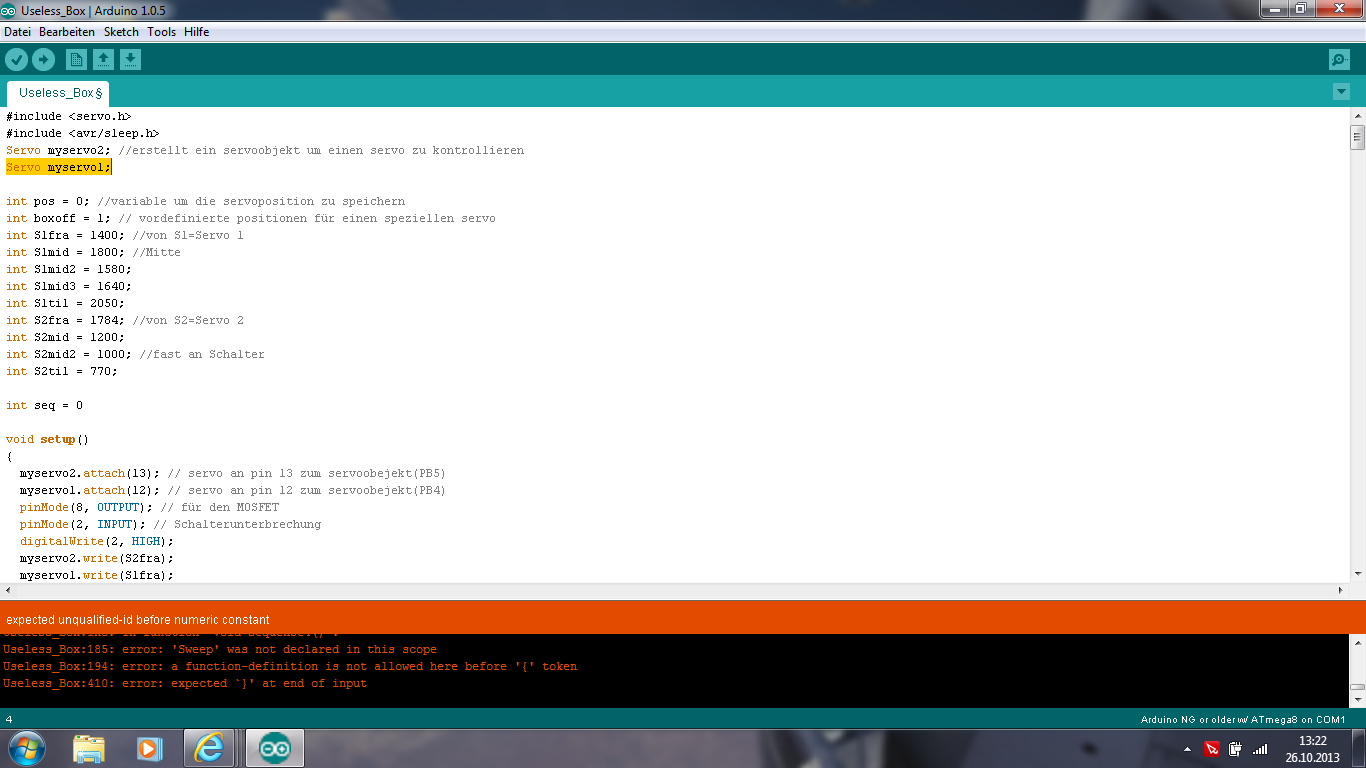Click the network signal tray icon
Screen dimensions: 1366x768
point(1260,749)
